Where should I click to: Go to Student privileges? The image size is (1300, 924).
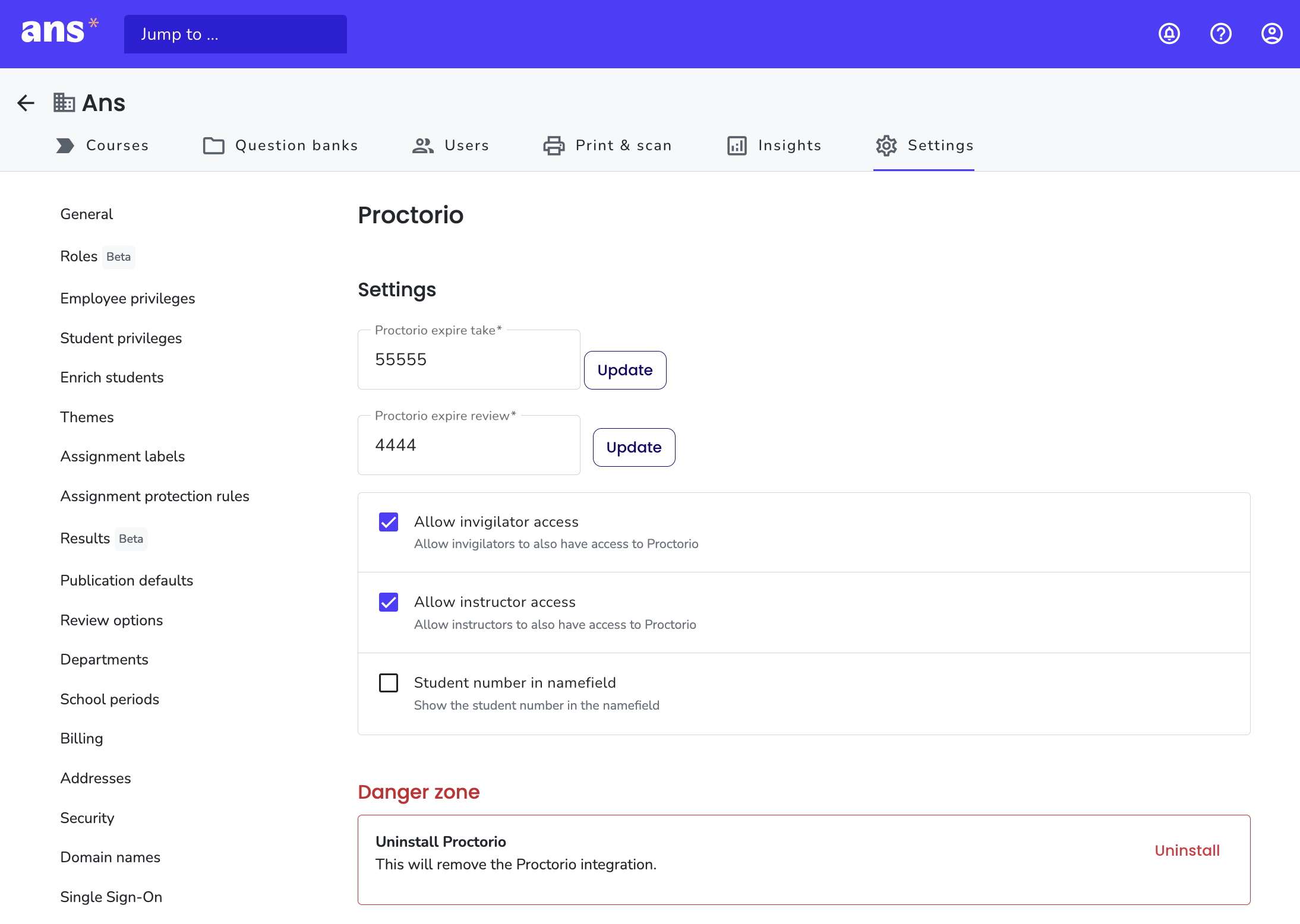[121, 338]
